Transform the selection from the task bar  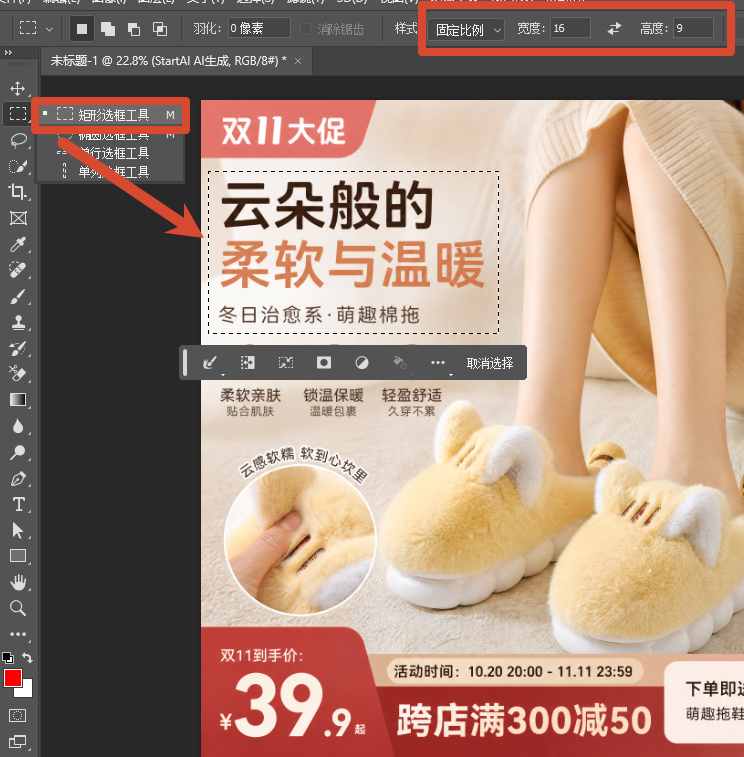click(286, 362)
